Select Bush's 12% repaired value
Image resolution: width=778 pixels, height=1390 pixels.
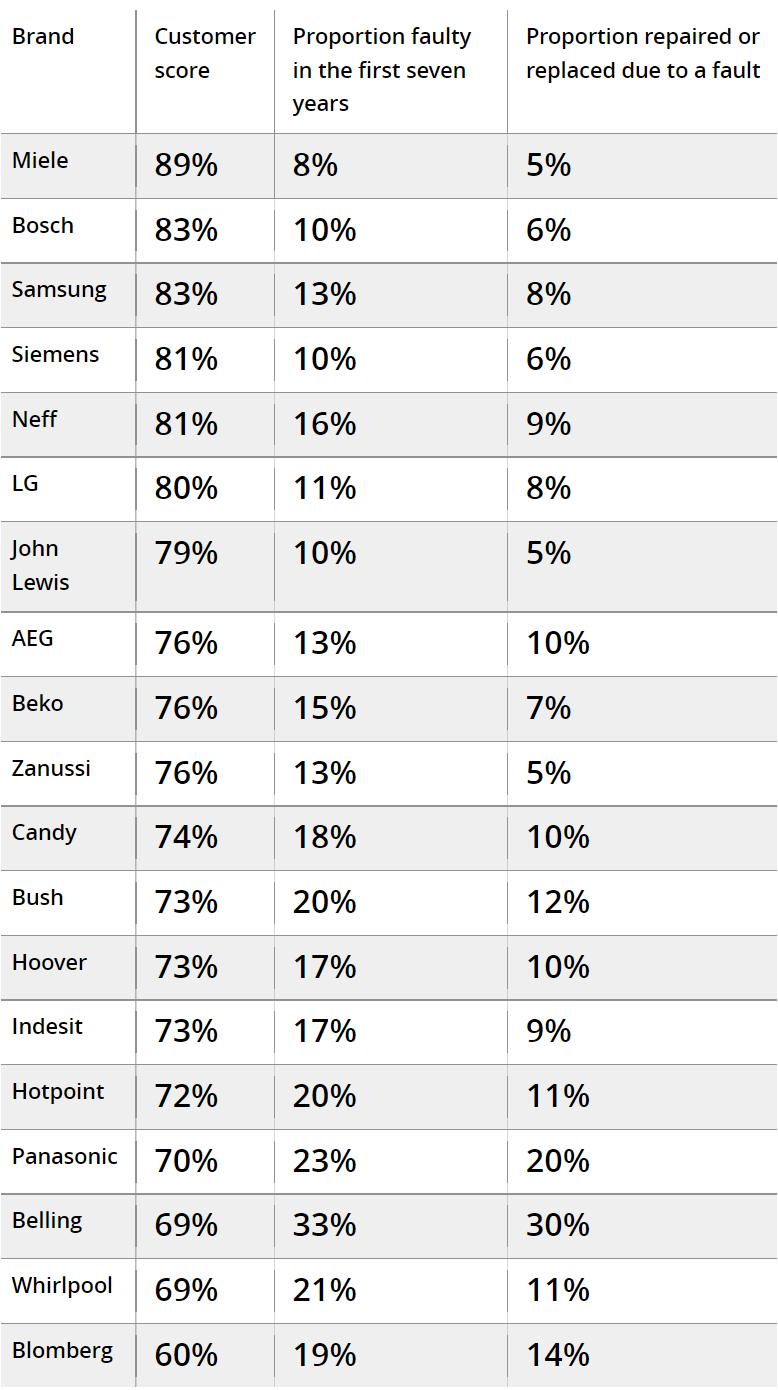coord(557,902)
